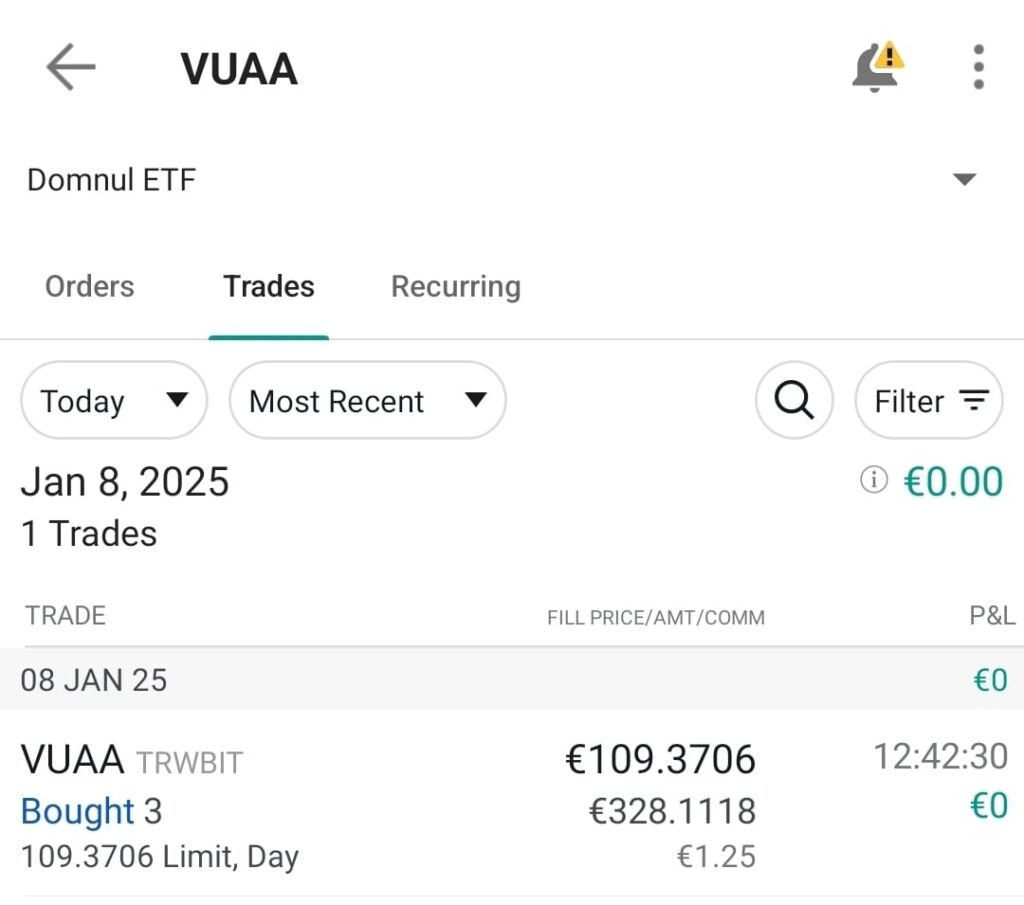Open the Today date range dropdown
Screen dimensions: 1024x905
point(113,401)
